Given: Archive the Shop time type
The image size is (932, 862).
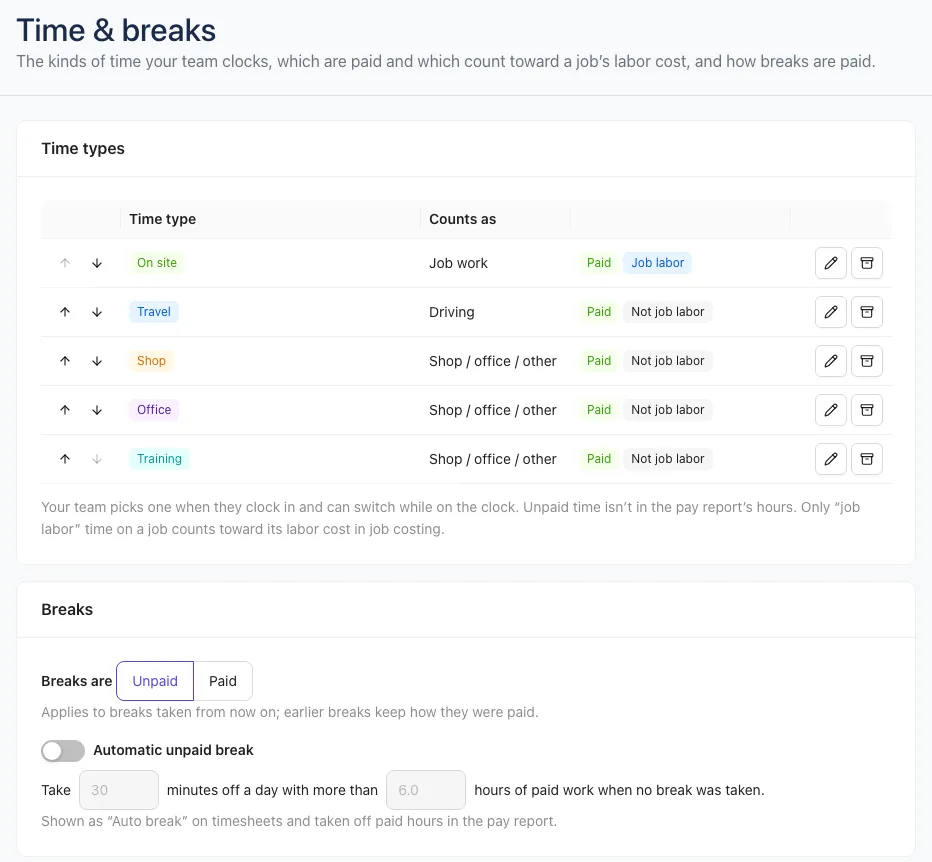Looking at the screenshot, I should coord(867,361).
